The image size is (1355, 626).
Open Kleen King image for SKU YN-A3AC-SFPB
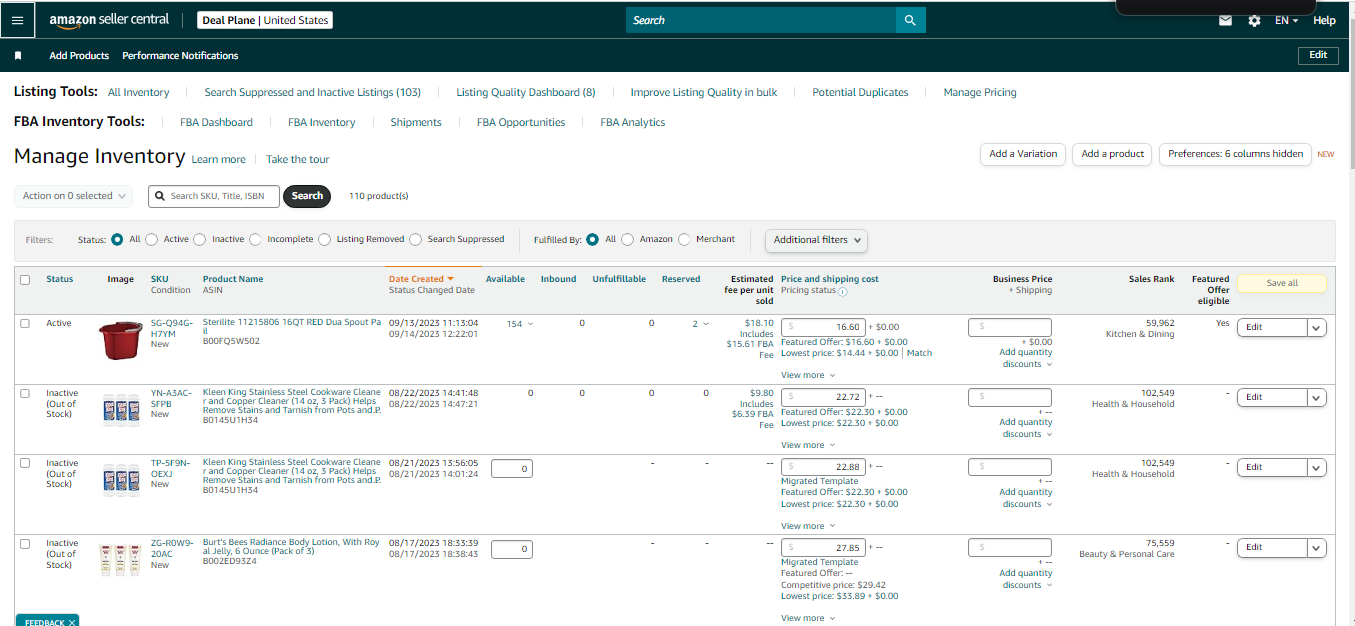[121, 410]
